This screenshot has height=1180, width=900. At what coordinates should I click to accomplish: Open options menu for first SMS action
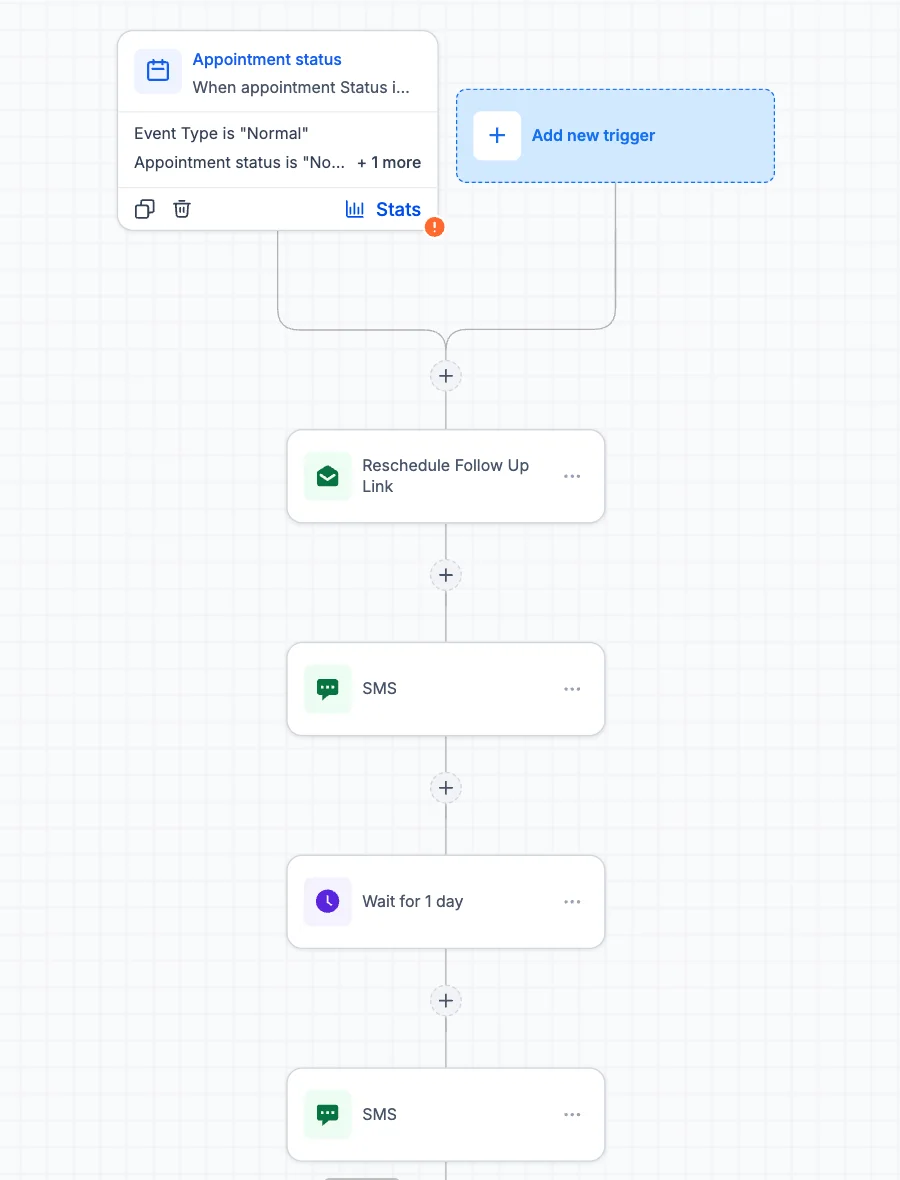pyautogui.click(x=572, y=689)
